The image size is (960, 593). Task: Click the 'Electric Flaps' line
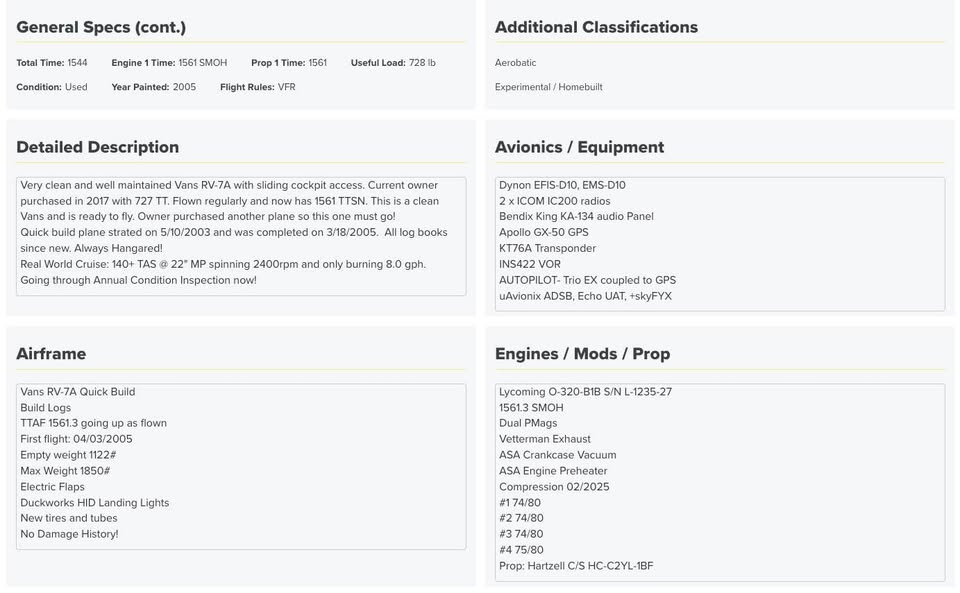[52, 487]
